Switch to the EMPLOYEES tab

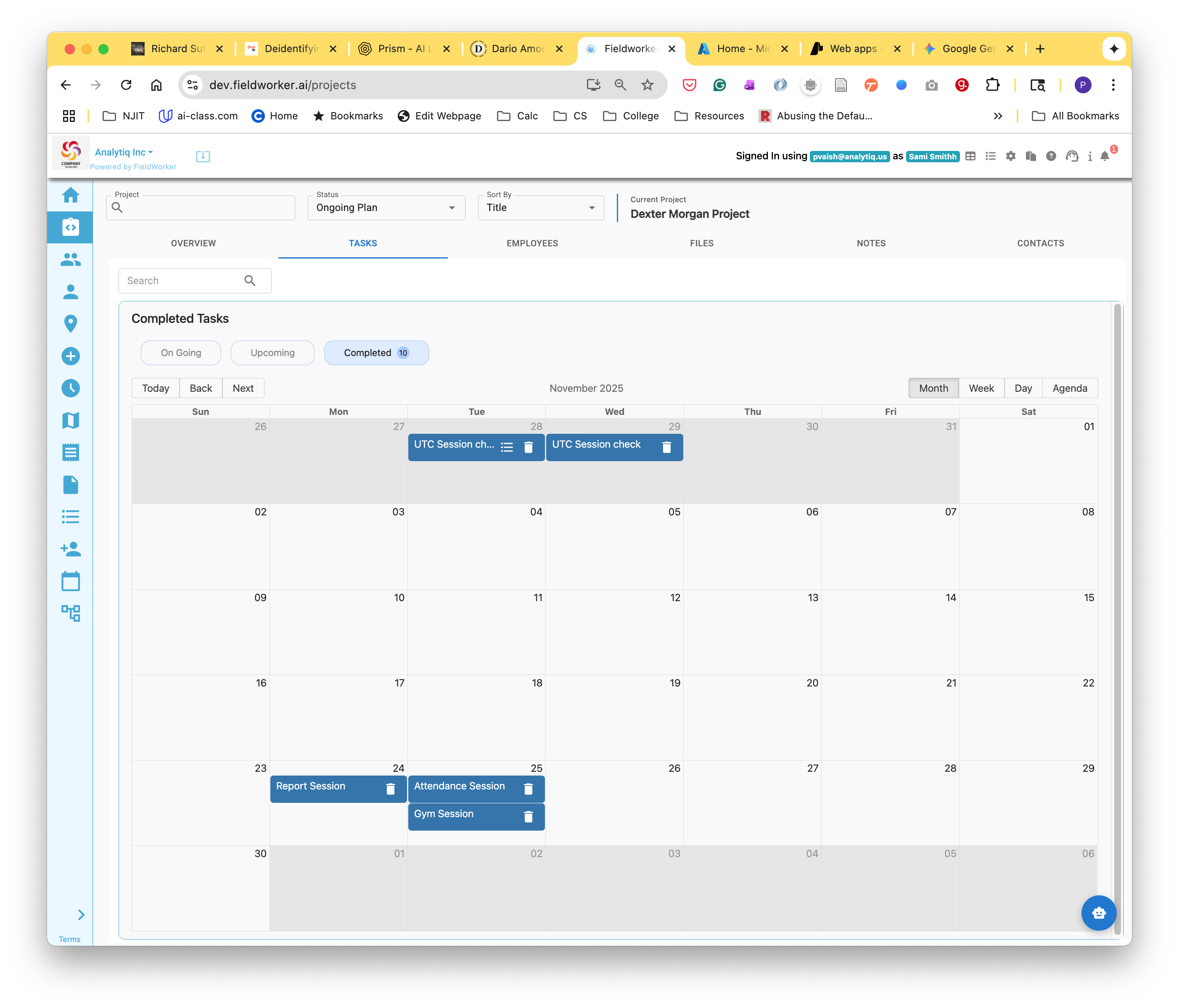[x=532, y=243]
